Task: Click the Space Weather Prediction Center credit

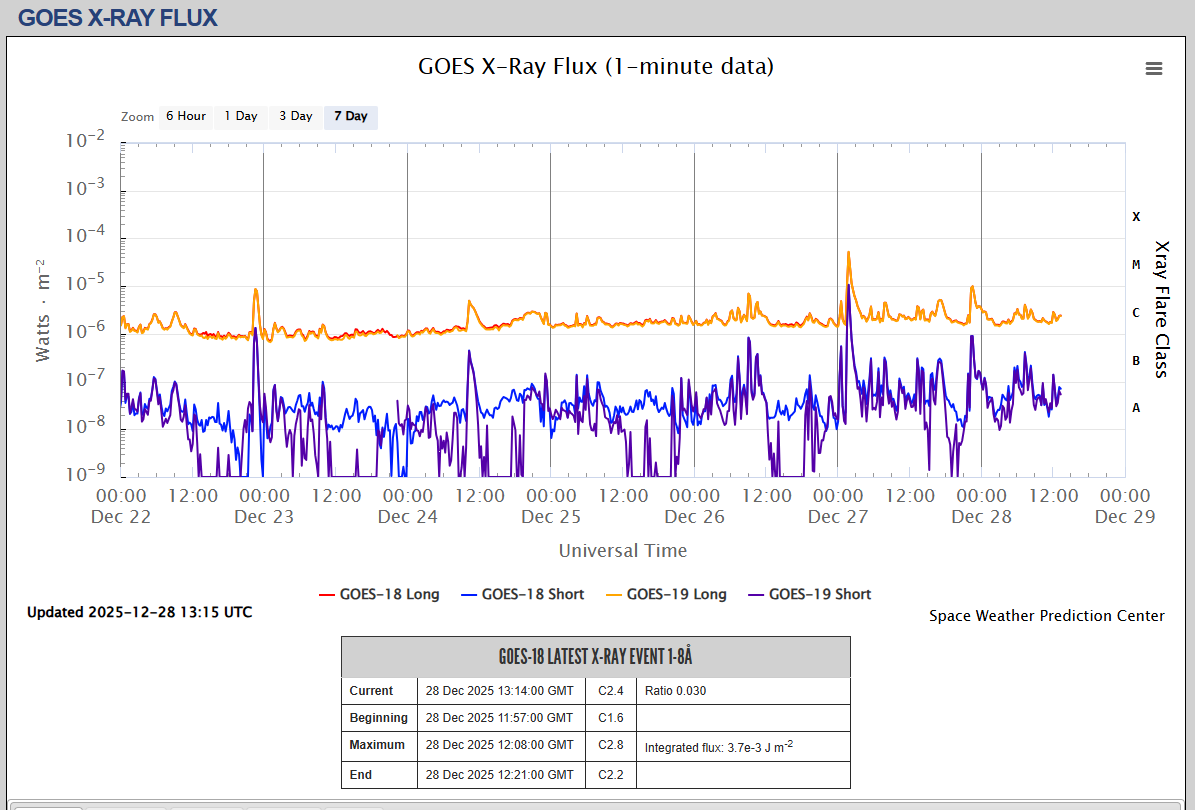Action: (x=1046, y=616)
